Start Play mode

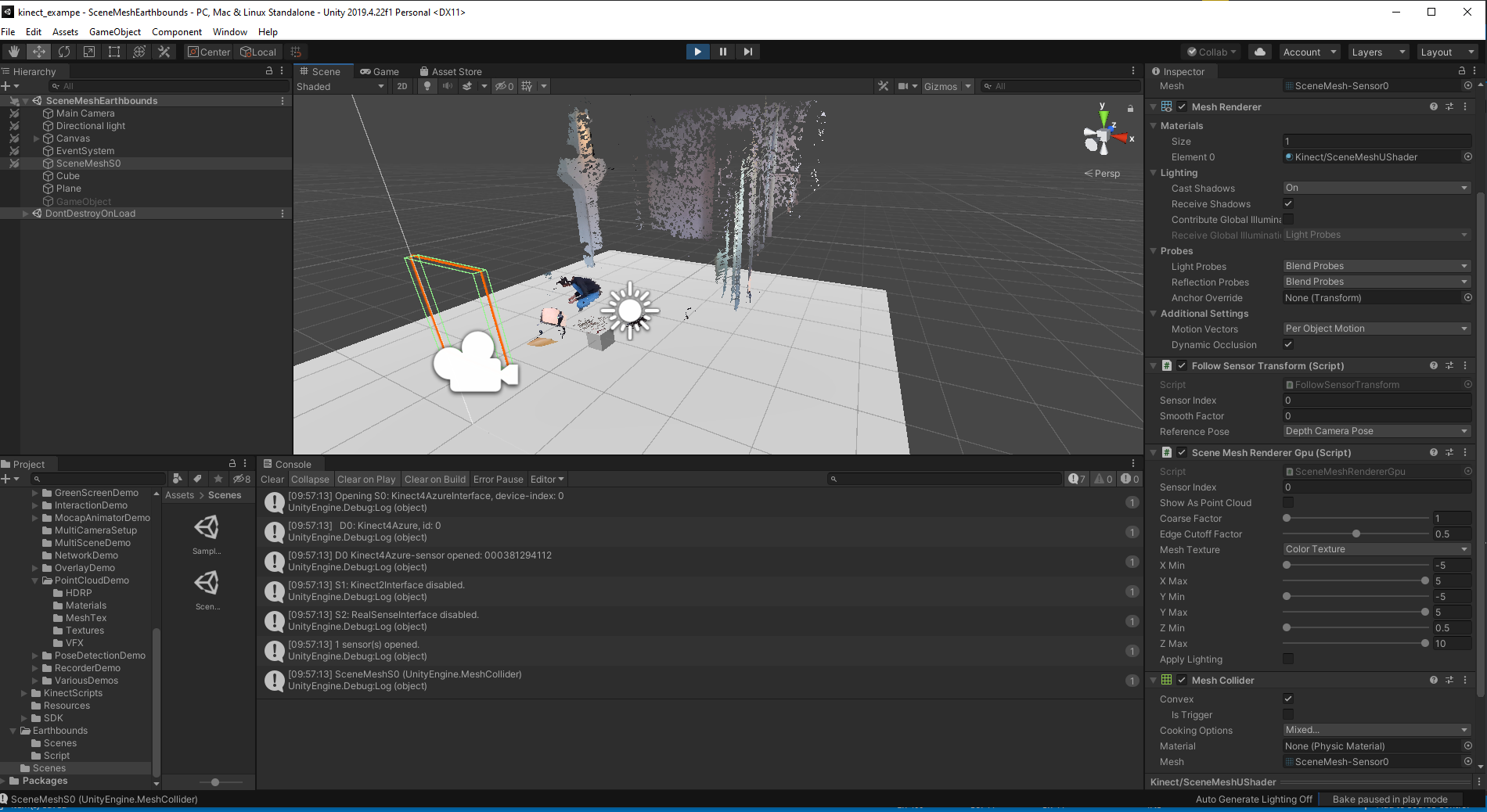coord(697,52)
